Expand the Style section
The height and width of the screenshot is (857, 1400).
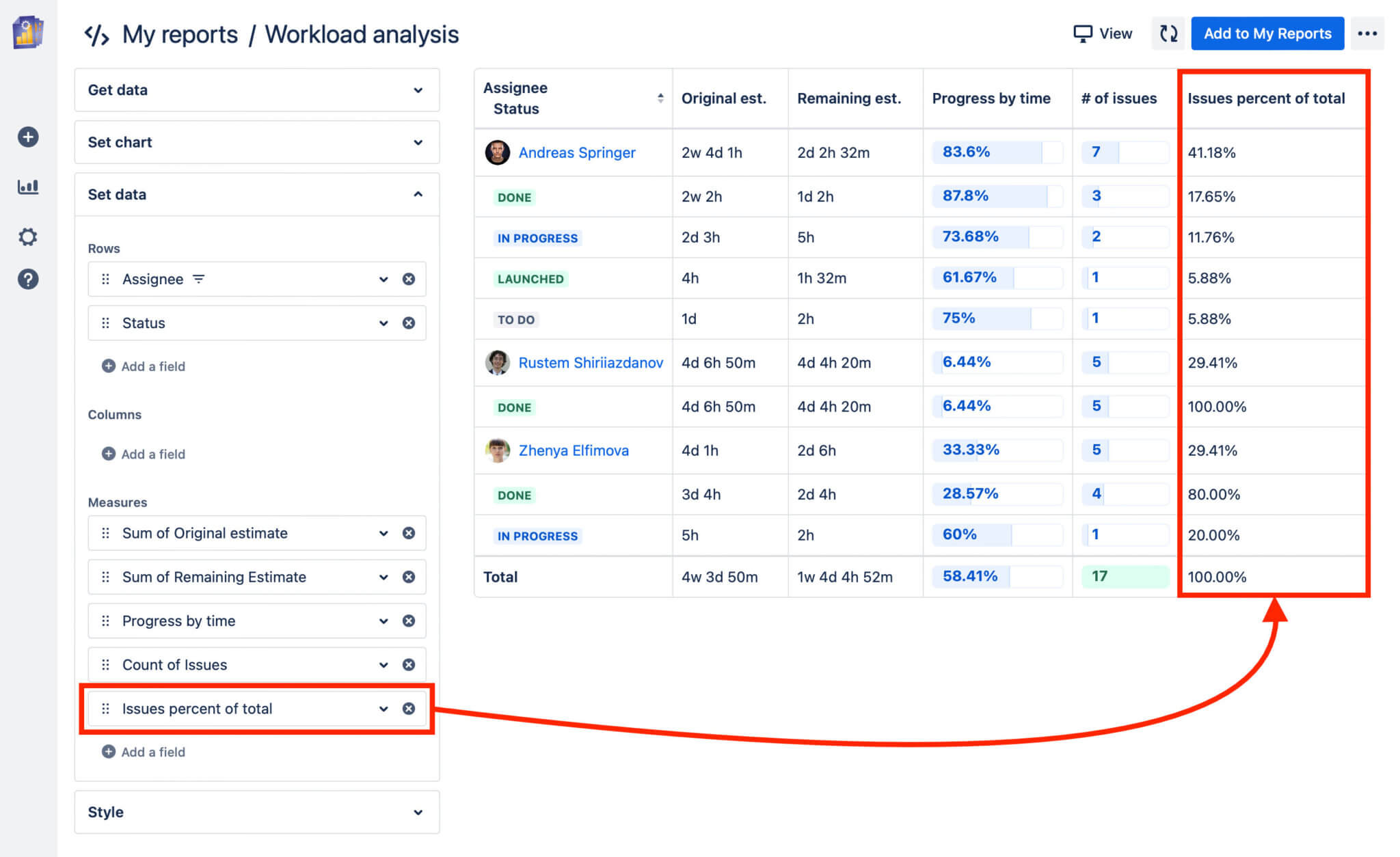[418, 812]
